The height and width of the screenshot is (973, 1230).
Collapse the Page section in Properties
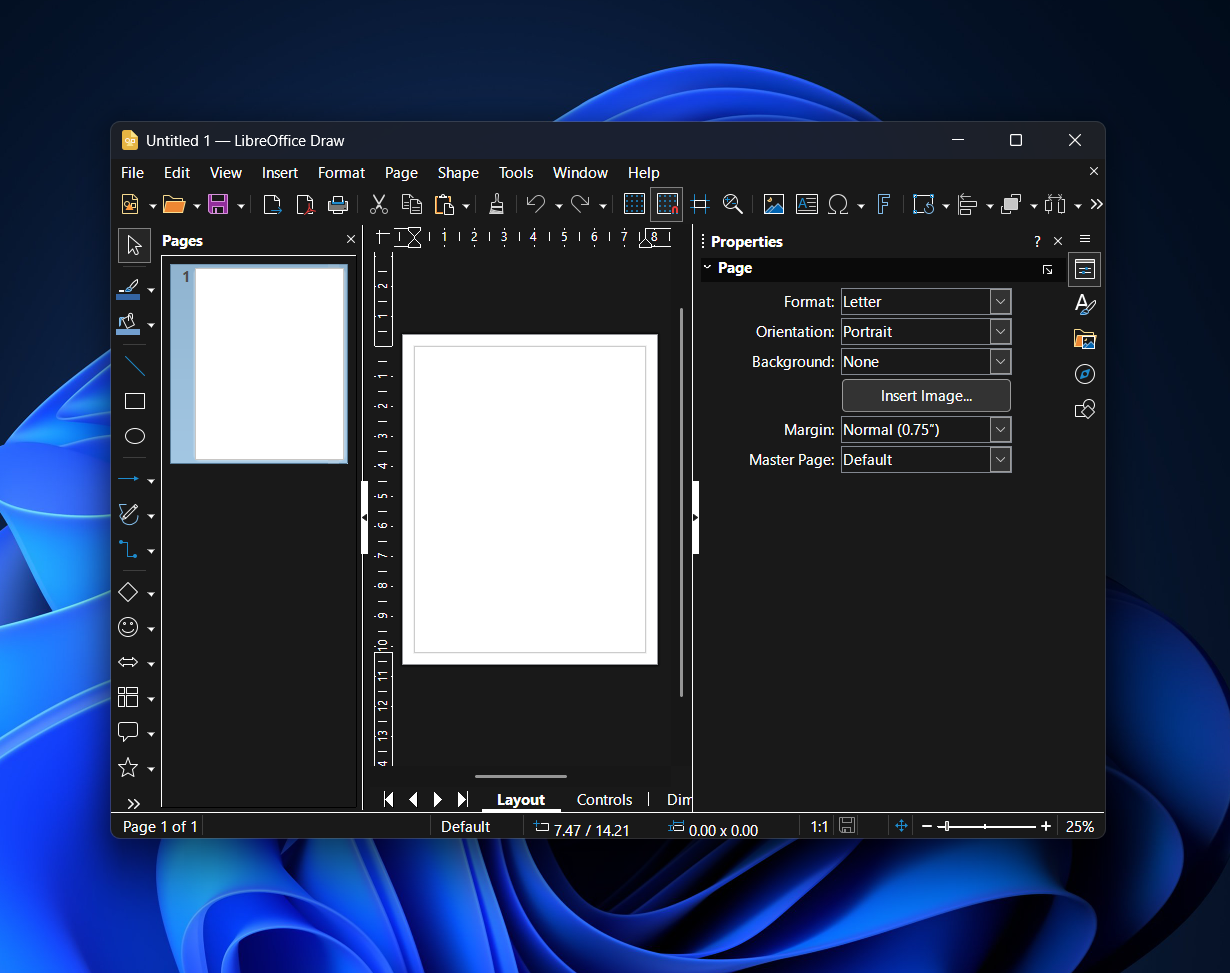(x=708, y=268)
